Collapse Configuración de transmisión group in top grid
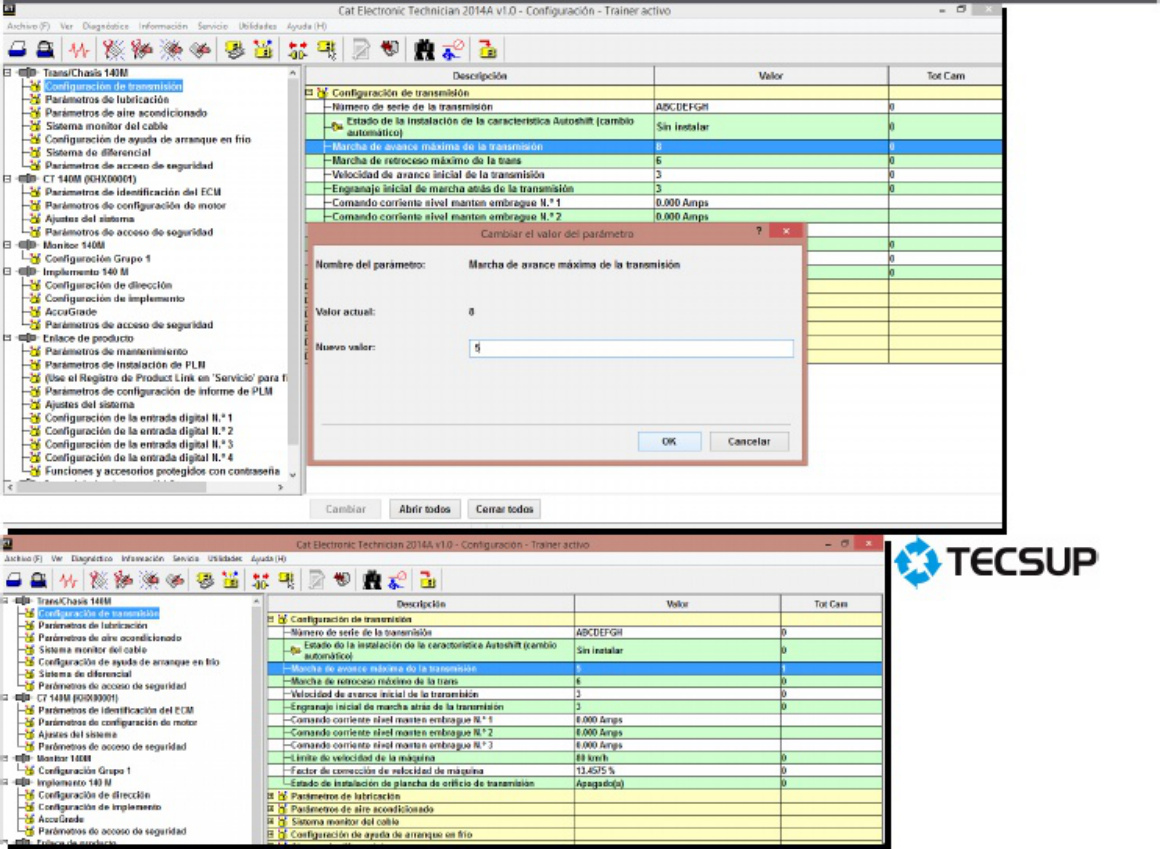The image size is (1160, 849). 309,92
